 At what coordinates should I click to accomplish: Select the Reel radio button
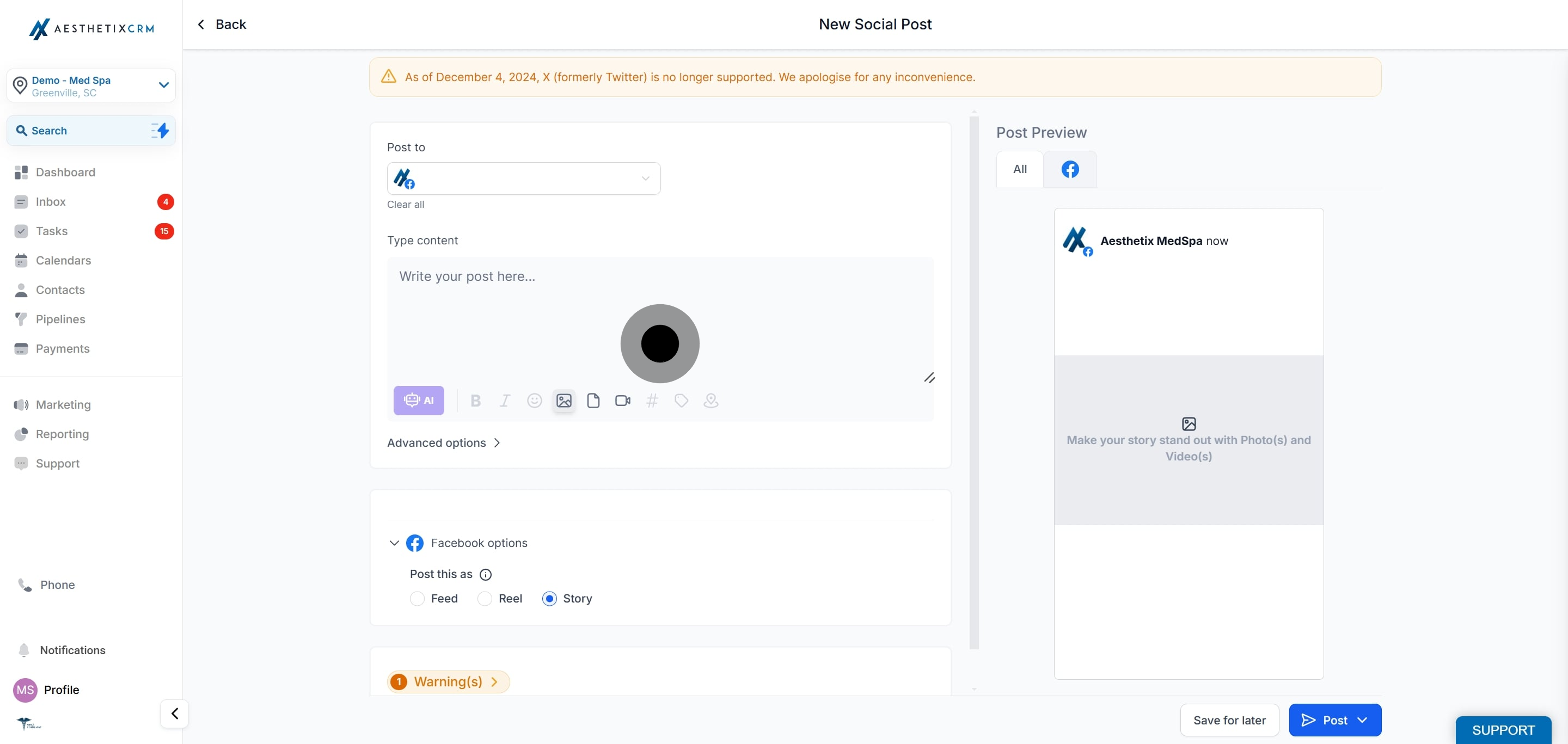click(485, 599)
